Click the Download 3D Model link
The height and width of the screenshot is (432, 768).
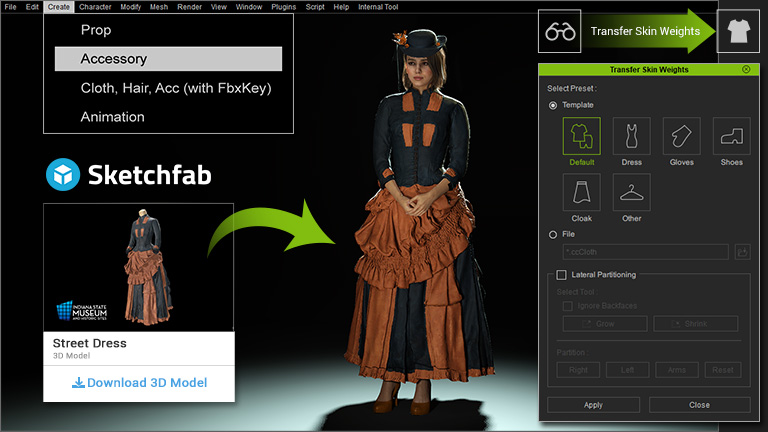pyautogui.click(x=139, y=383)
